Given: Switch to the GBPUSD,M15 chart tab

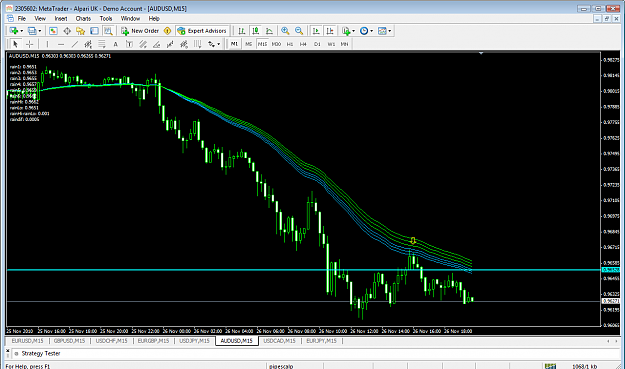Looking at the screenshot, I should point(69,341).
